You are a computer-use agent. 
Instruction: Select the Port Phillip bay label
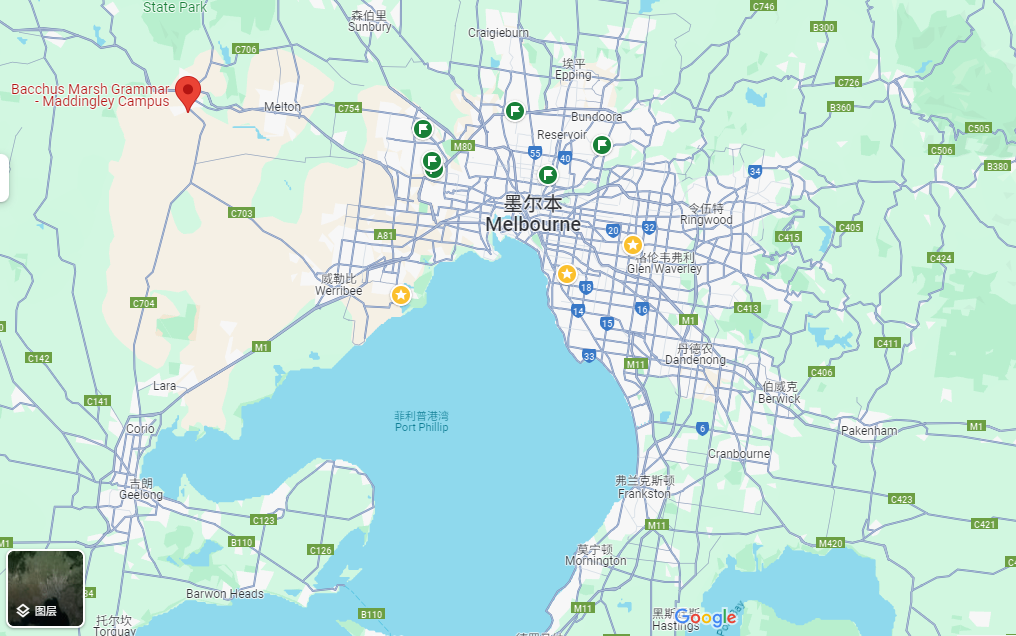pyautogui.click(x=421, y=427)
